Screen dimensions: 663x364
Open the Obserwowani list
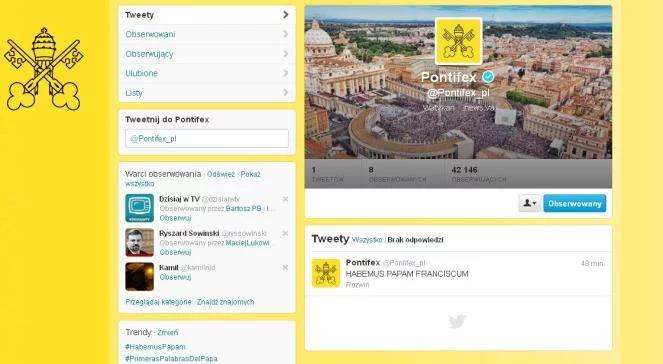(207, 34)
